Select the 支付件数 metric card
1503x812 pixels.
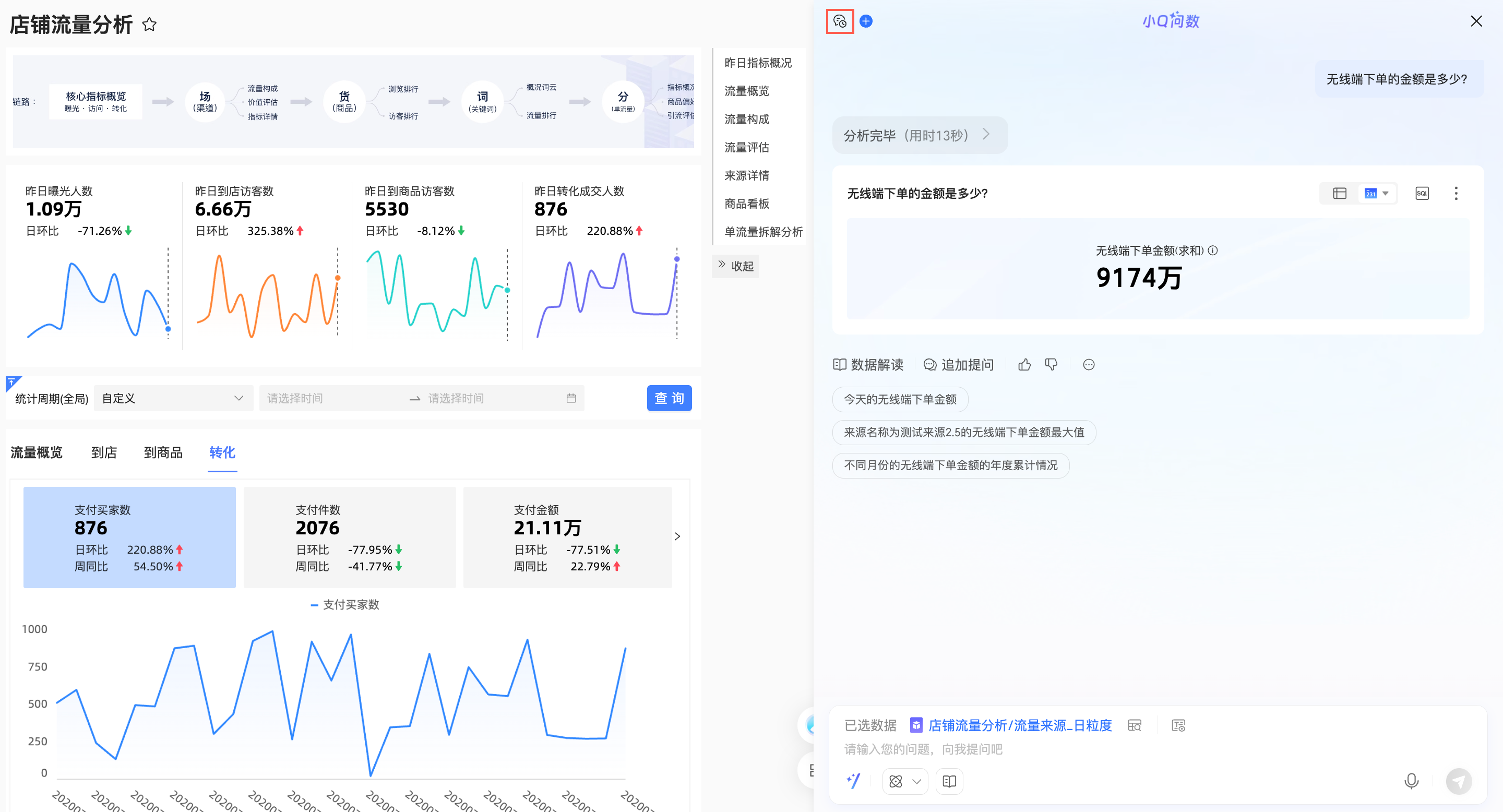(349, 536)
